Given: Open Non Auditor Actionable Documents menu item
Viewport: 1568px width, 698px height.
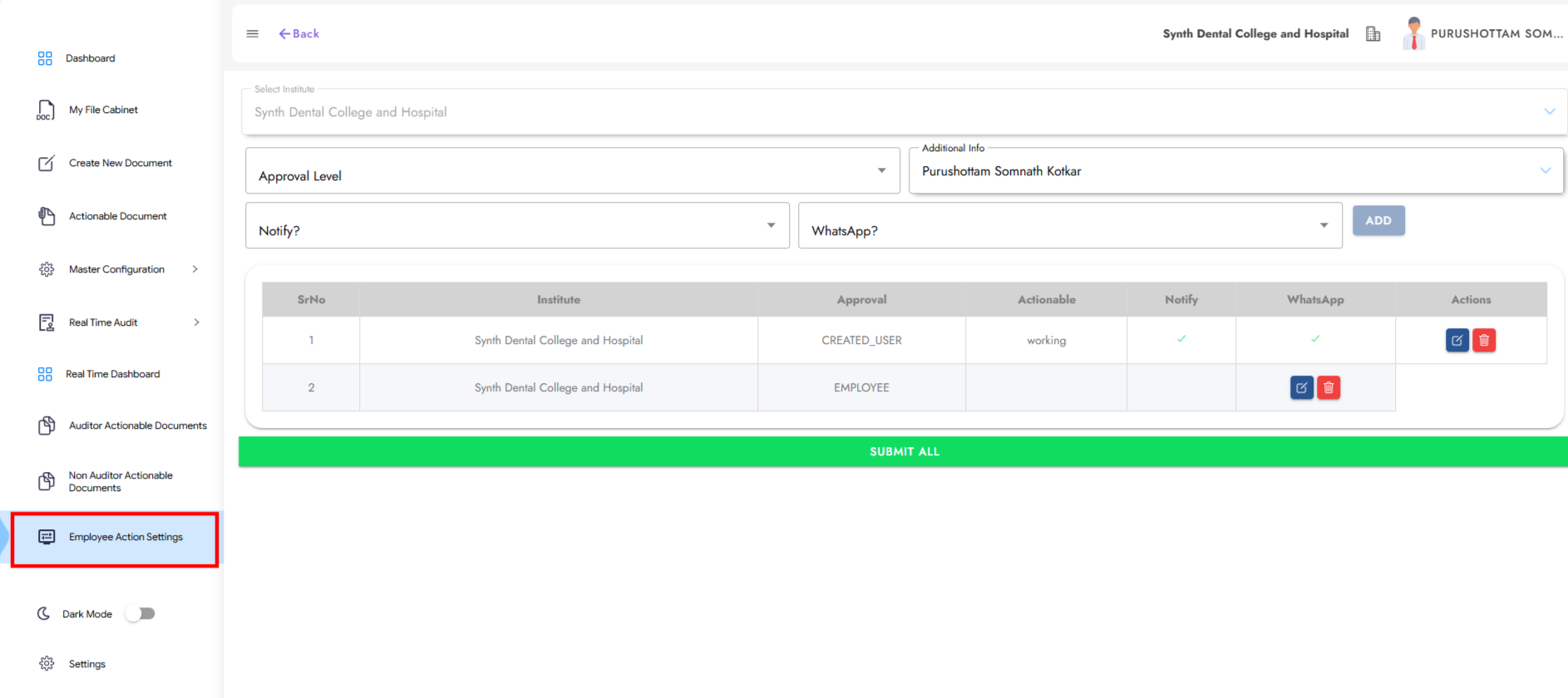Looking at the screenshot, I should point(121,482).
